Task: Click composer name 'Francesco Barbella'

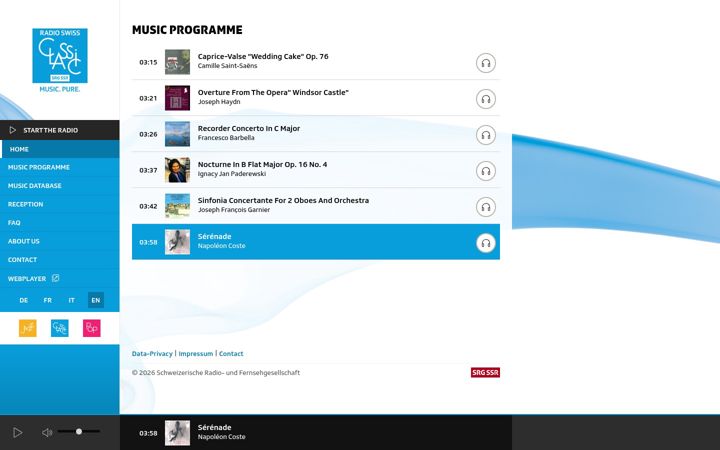Action: 226,138
